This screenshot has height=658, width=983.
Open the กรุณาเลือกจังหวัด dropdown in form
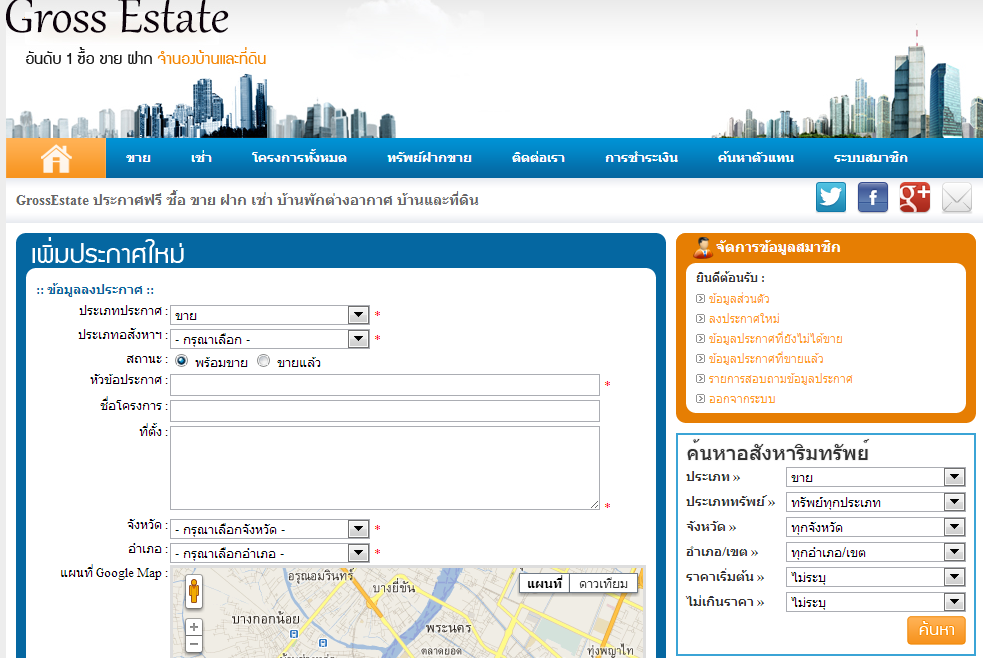pyautogui.click(x=270, y=529)
